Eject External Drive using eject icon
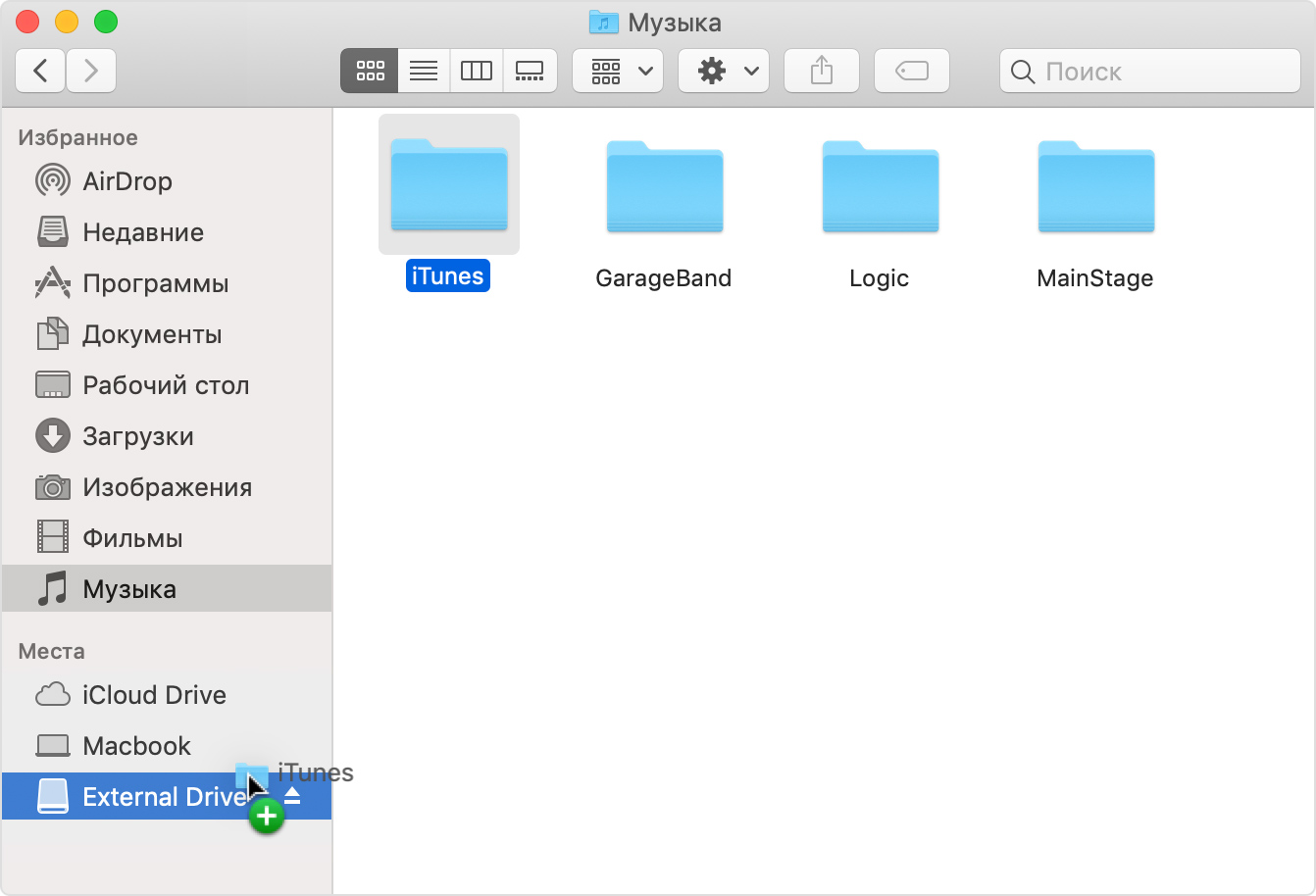This screenshot has height=896, width=1316. (292, 796)
